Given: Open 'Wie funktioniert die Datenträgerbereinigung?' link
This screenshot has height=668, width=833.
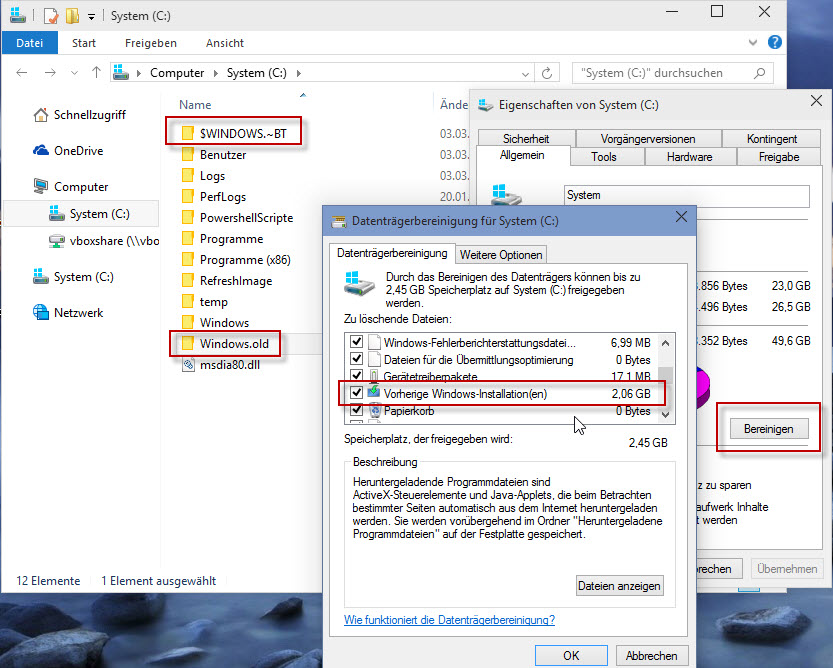Looking at the screenshot, I should (x=449, y=620).
